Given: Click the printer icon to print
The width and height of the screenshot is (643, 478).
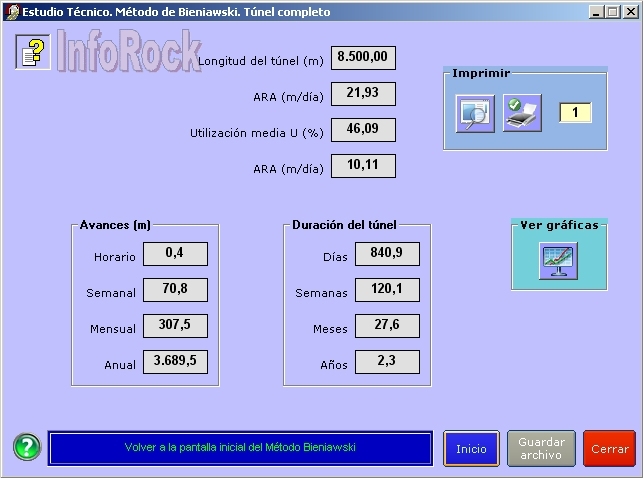Looking at the screenshot, I should 521,113.
